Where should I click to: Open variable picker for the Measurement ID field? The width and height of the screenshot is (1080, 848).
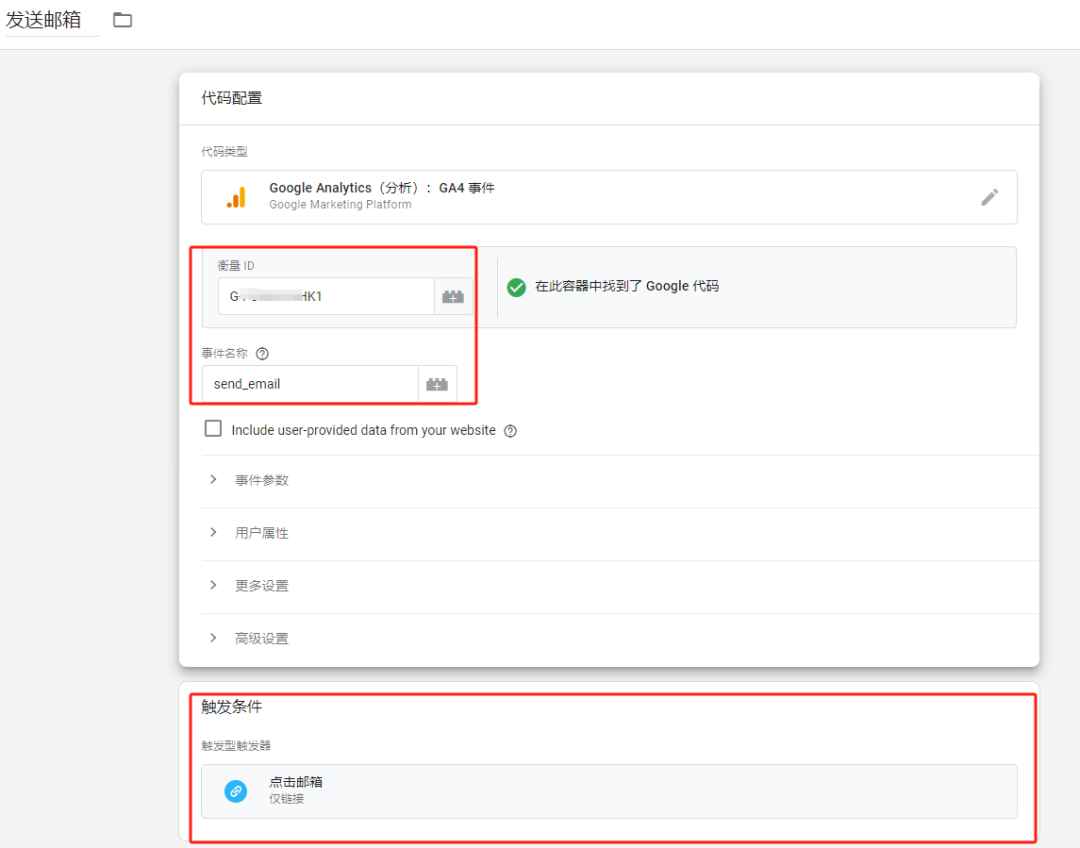(453, 297)
